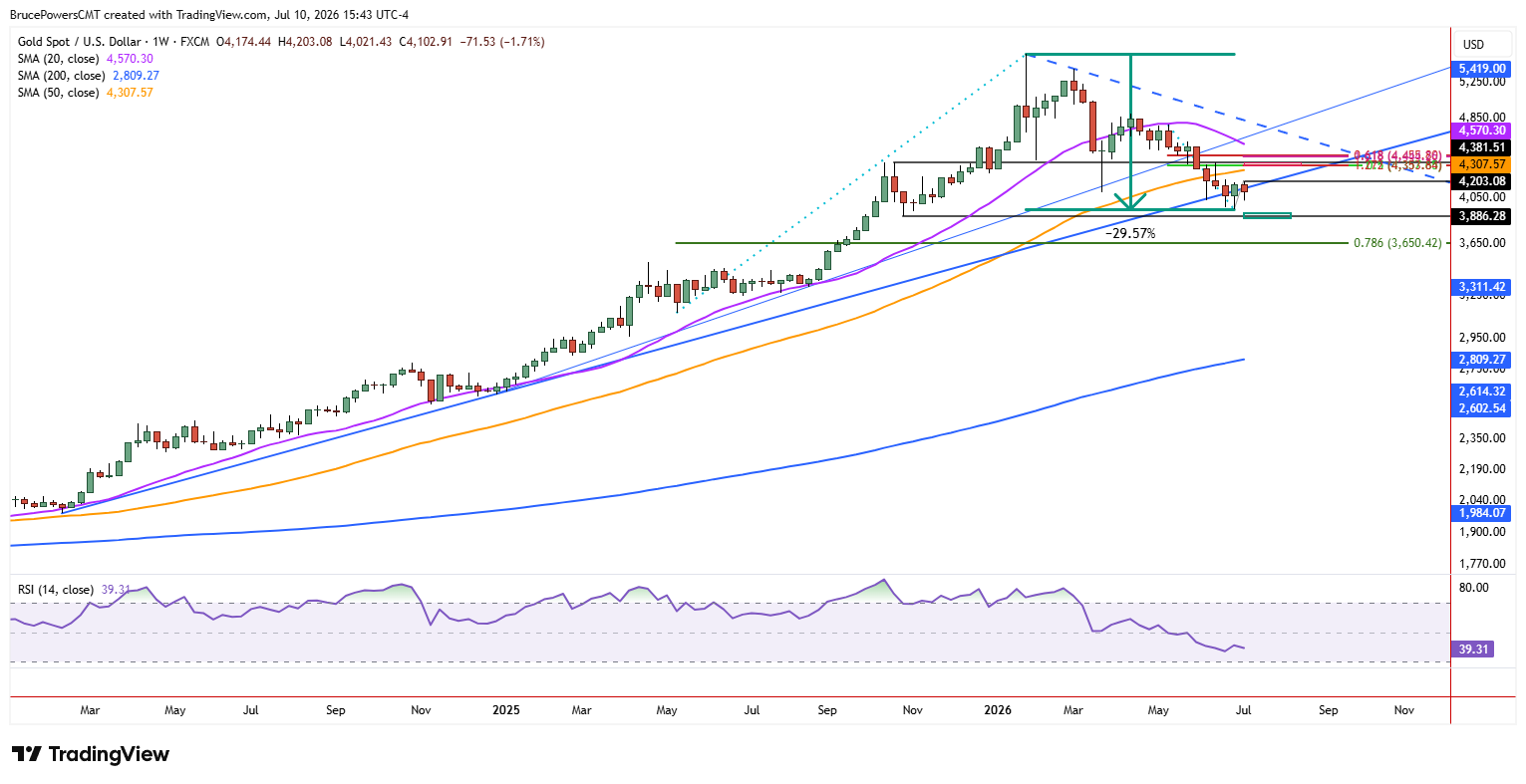Screen dimensions: 1526x784
Task: Click the 2025 year label on time axis
Action: 506,710
